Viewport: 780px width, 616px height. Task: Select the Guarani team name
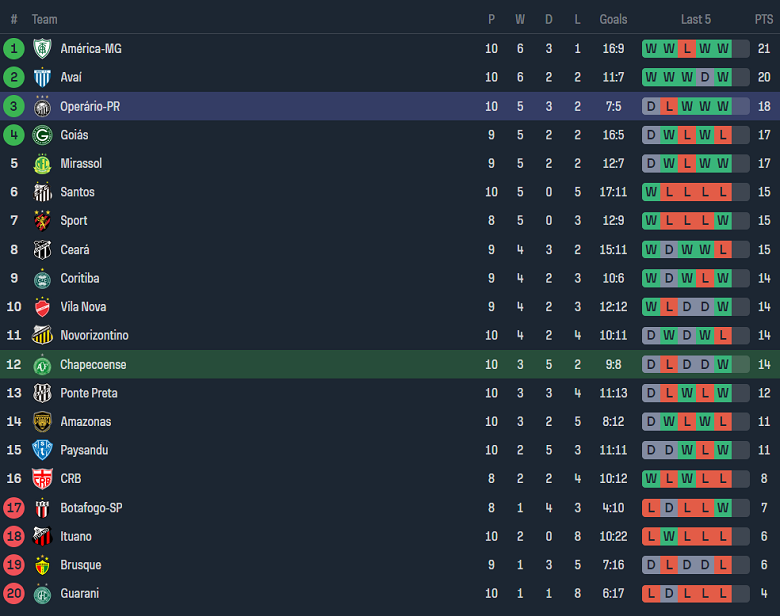(x=80, y=593)
